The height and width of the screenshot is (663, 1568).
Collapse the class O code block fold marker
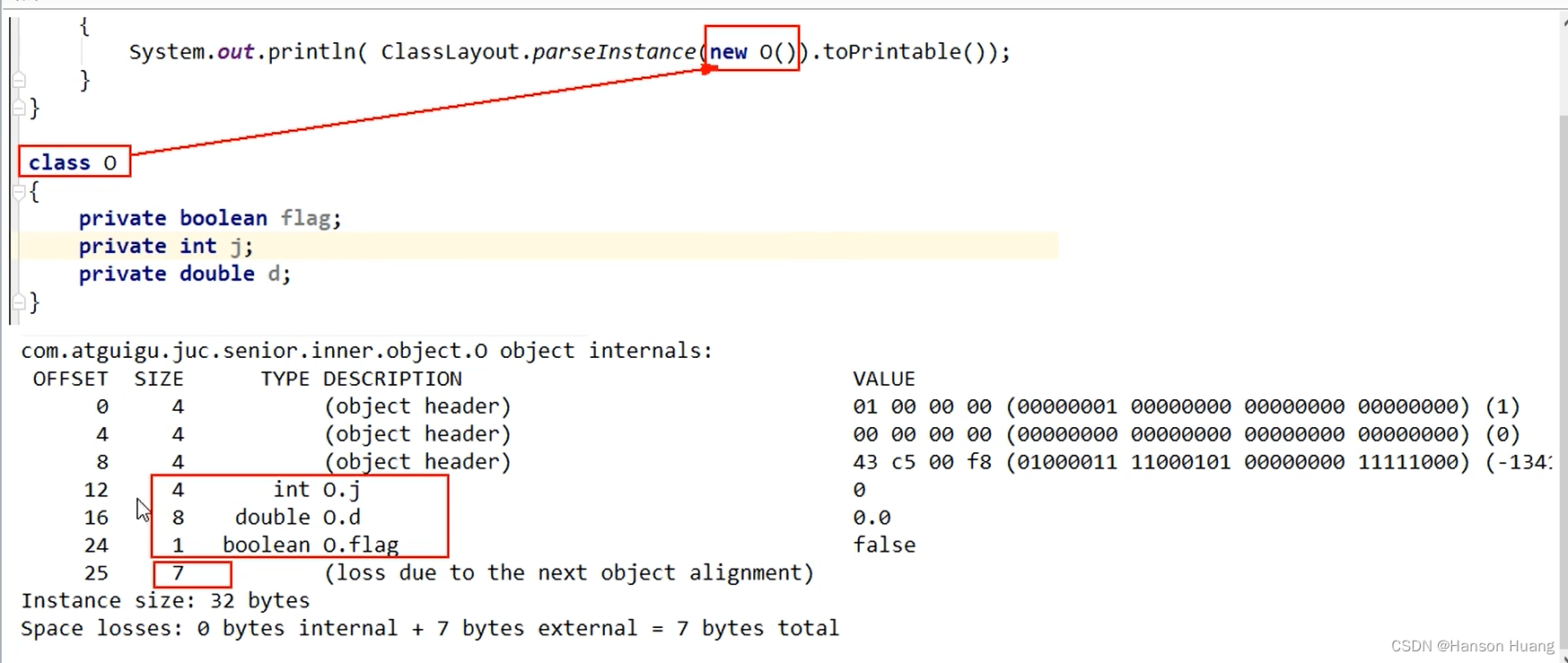pos(18,191)
